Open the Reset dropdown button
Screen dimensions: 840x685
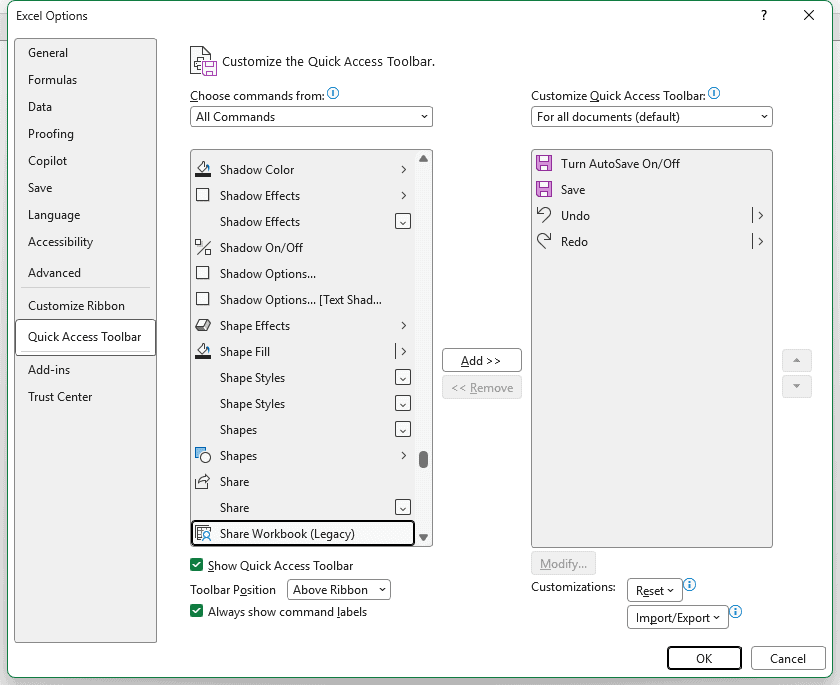pos(654,590)
